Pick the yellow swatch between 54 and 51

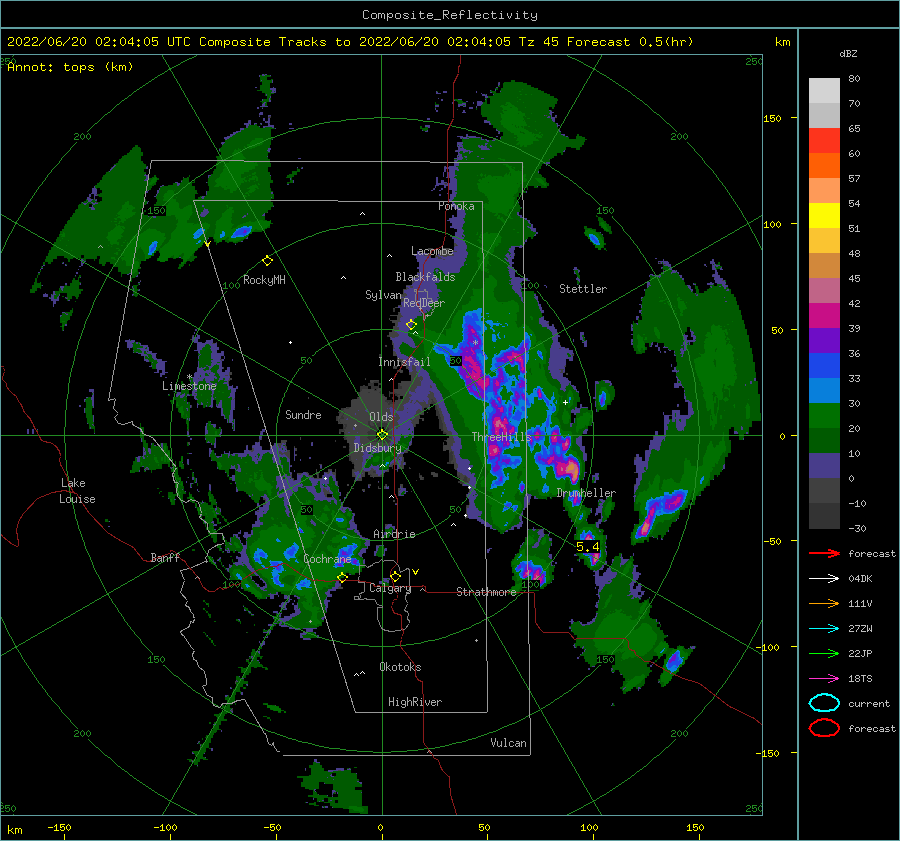coord(824,216)
